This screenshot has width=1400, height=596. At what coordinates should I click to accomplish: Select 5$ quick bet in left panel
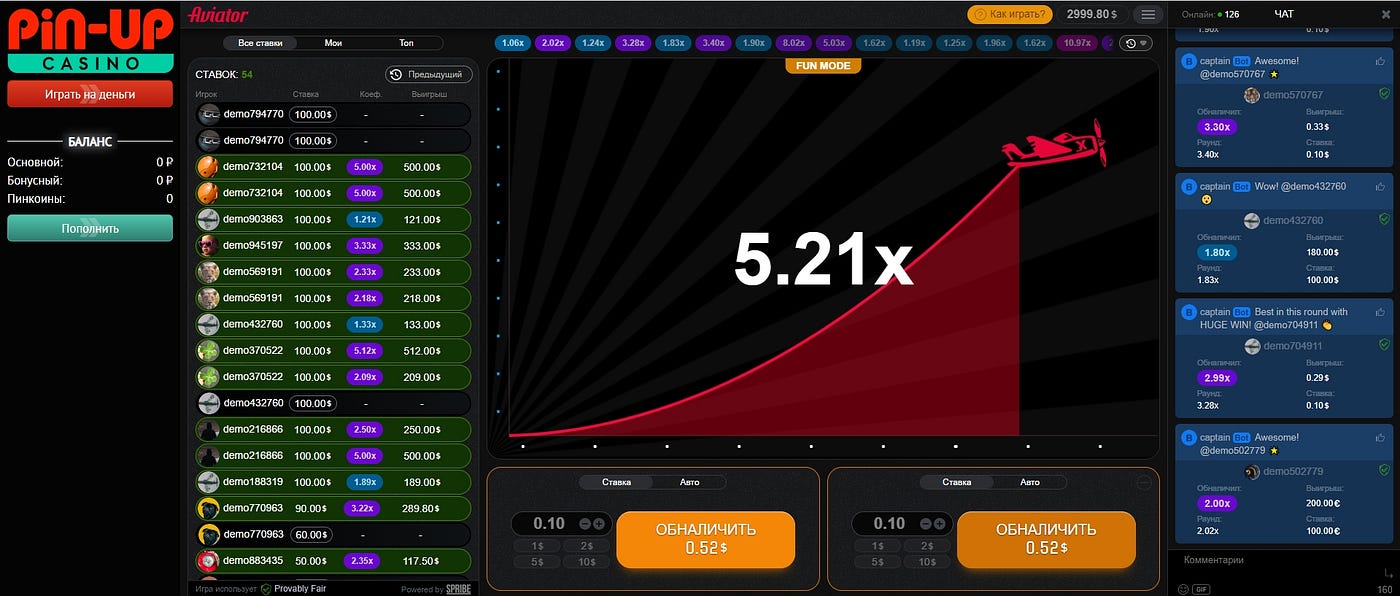pyautogui.click(x=536, y=561)
